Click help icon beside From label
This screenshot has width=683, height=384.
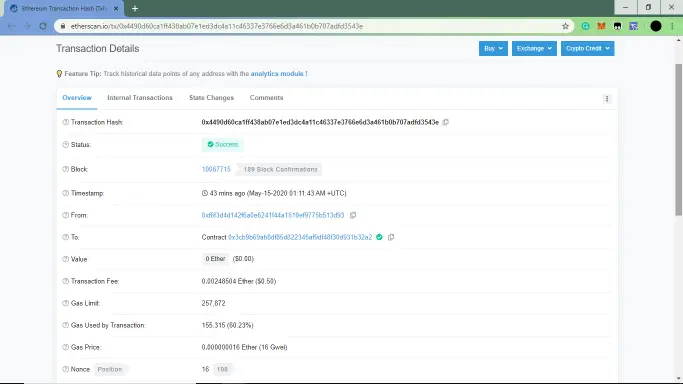pos(65,215)
